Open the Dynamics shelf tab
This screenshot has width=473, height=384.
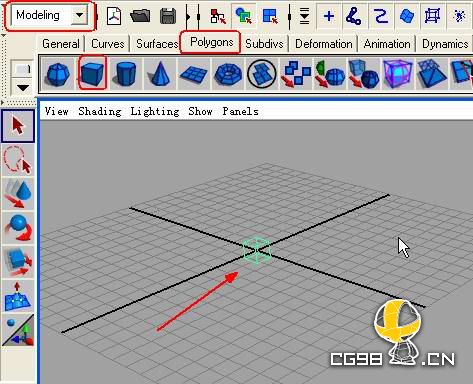click(445, 44)
